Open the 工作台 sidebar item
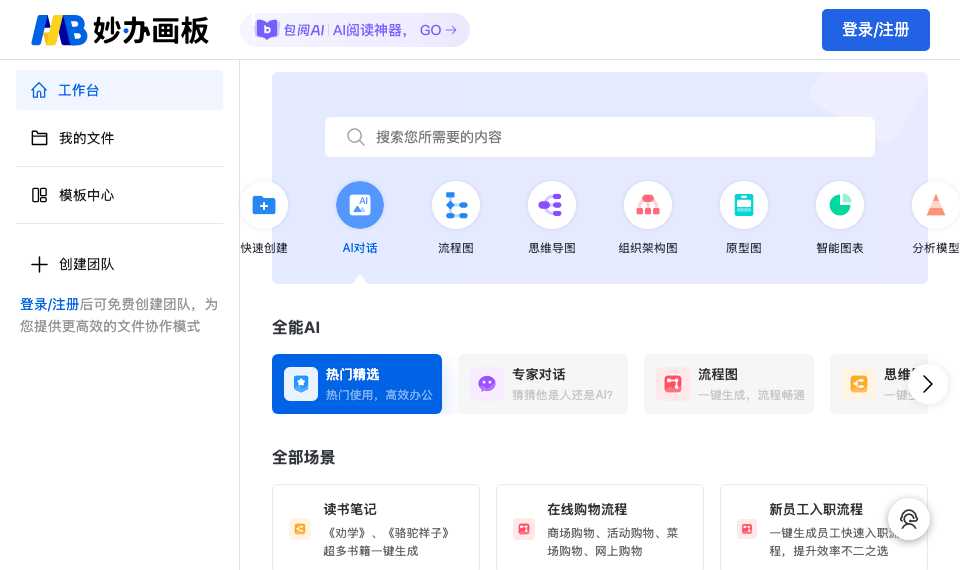 (x=119, y=90)
